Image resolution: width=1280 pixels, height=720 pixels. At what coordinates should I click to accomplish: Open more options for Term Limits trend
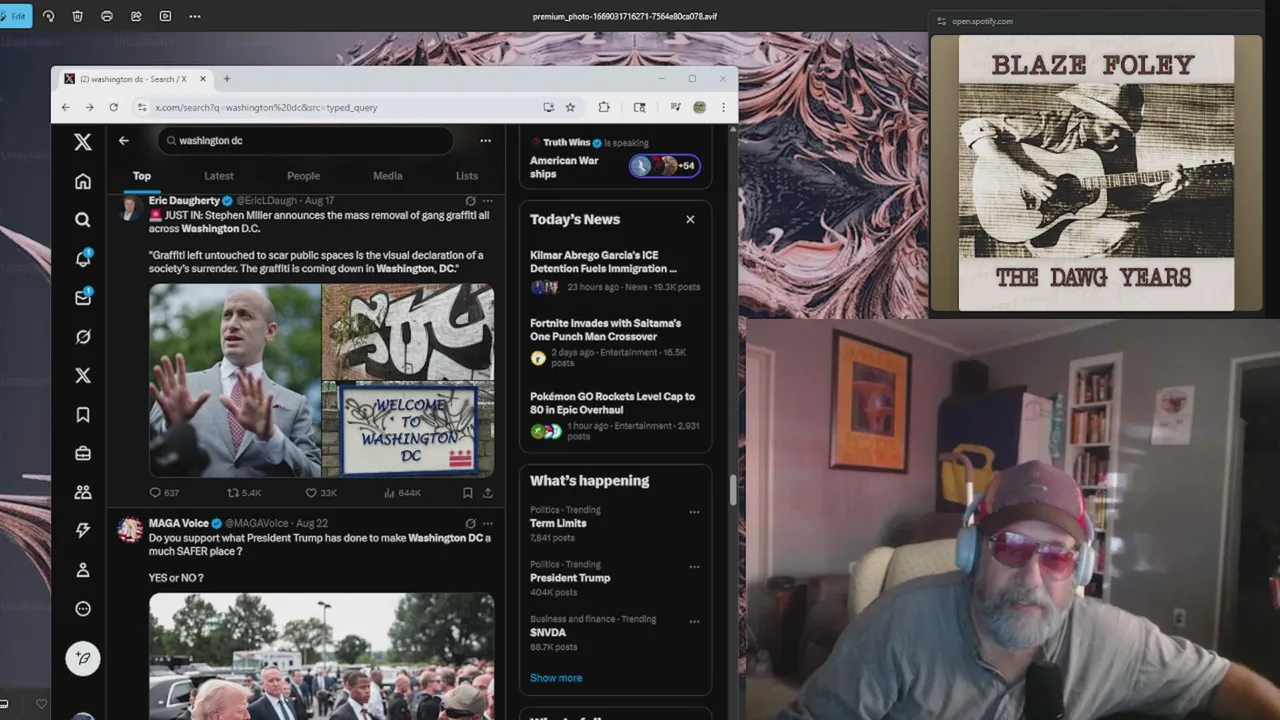coord(694,512)
